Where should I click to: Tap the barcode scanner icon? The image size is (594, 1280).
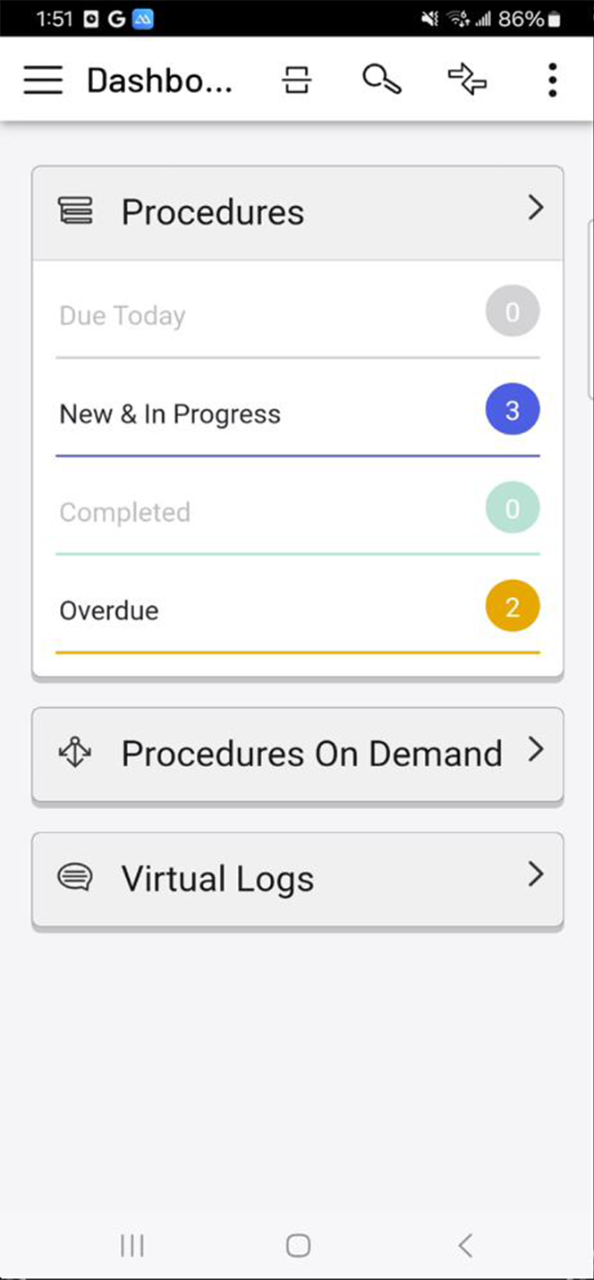[296, 80]
